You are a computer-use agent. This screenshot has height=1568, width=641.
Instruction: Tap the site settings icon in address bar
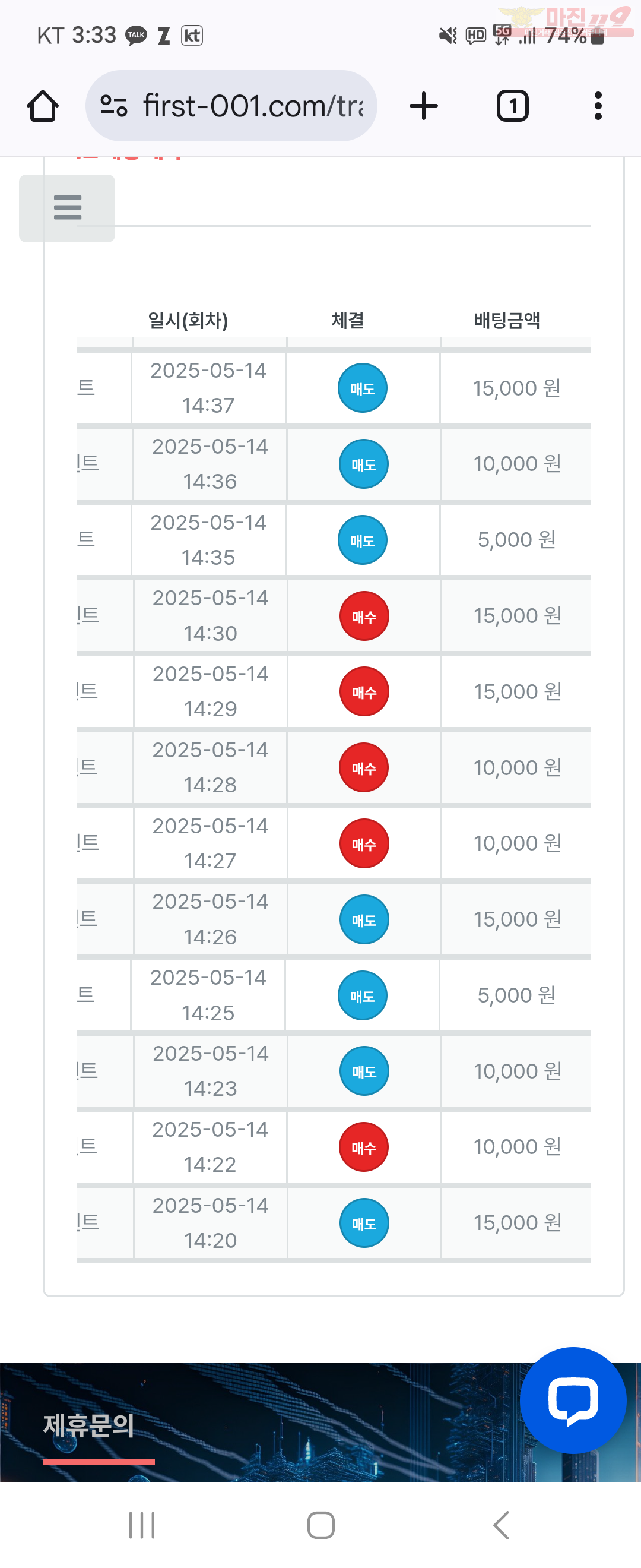point(114,106)
